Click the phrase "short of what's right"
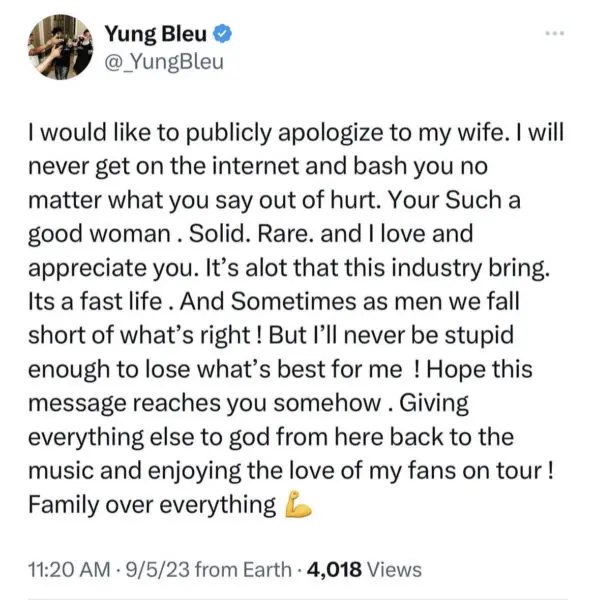Viewport: 595px width, 600px height. (x=139, y=334)
